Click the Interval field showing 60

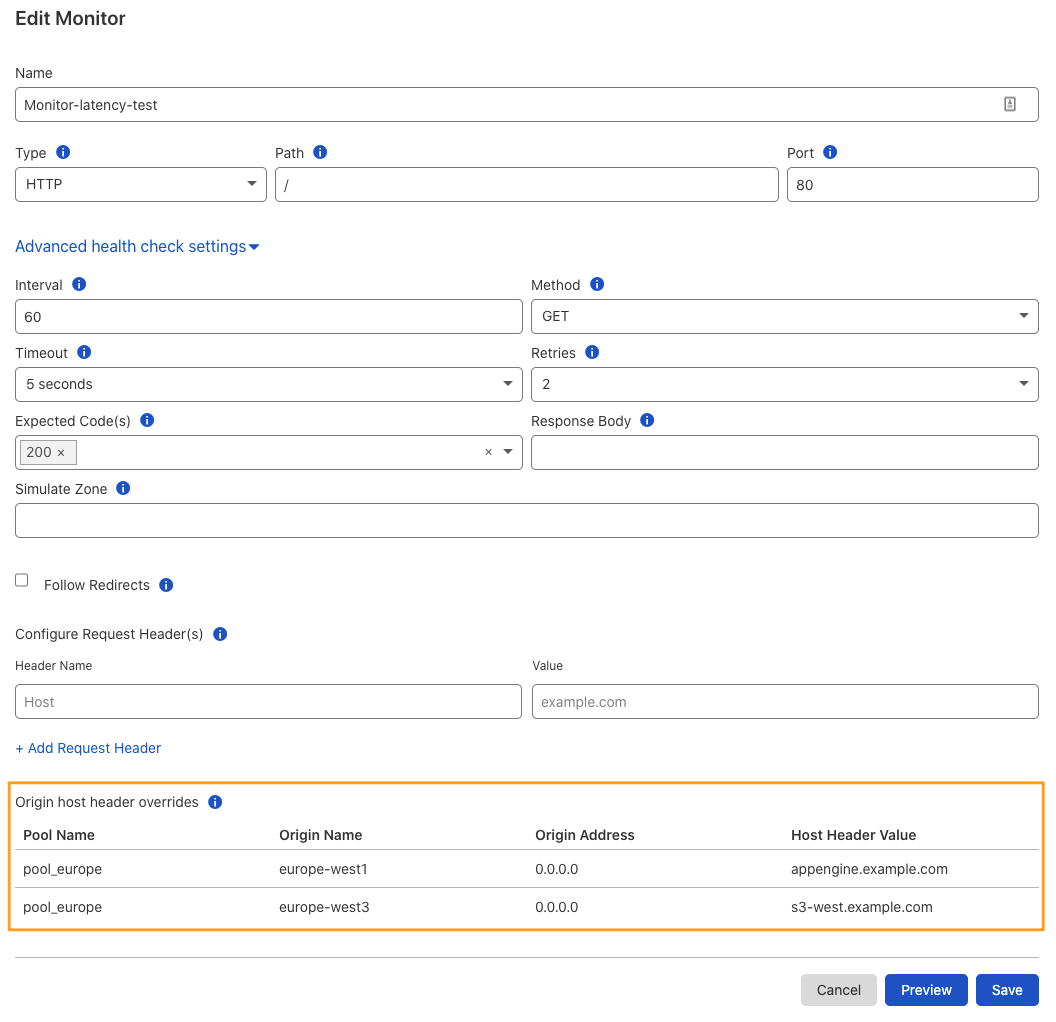coord(269,316)
